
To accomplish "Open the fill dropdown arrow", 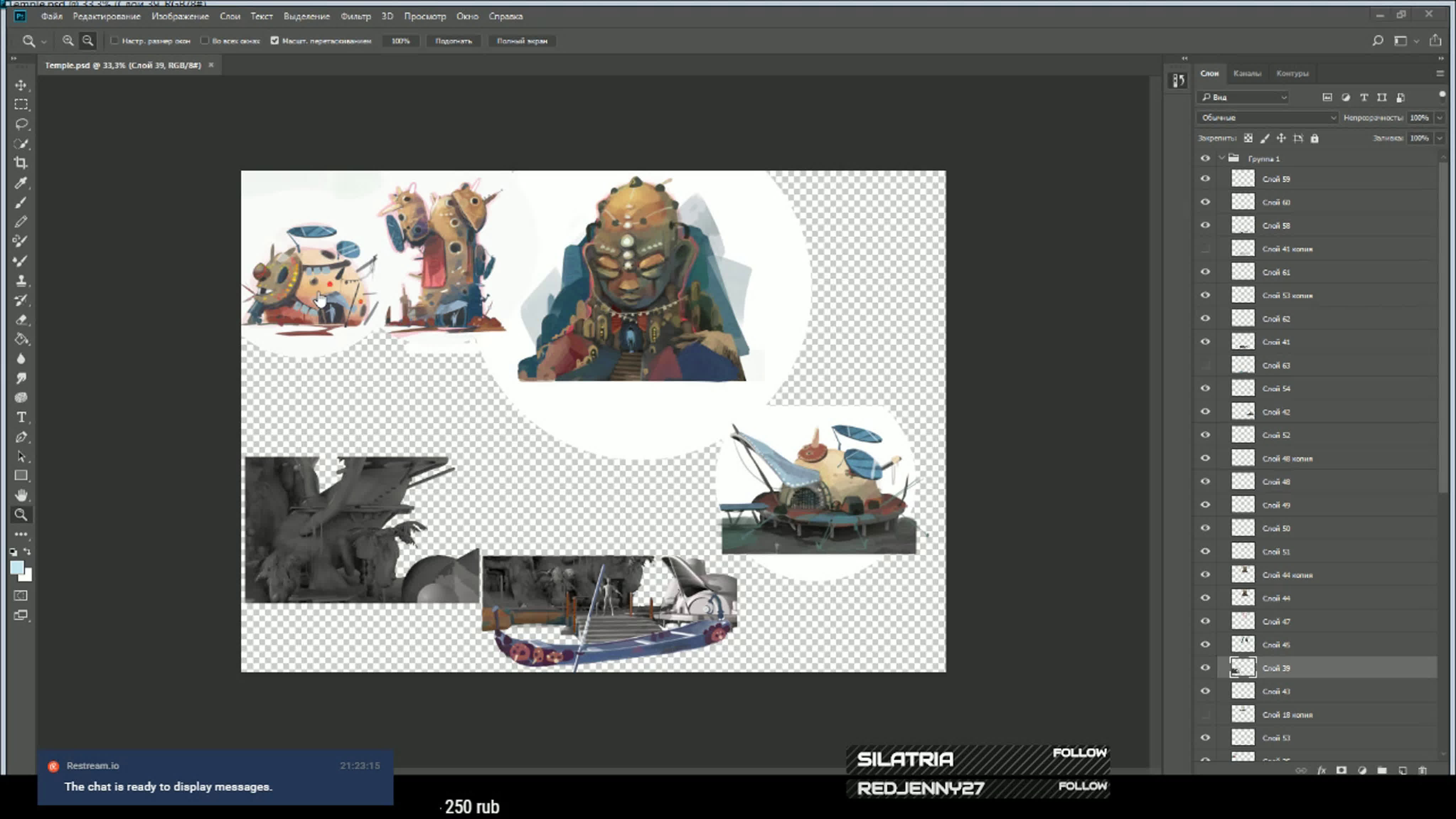I will pos(1440,138).
